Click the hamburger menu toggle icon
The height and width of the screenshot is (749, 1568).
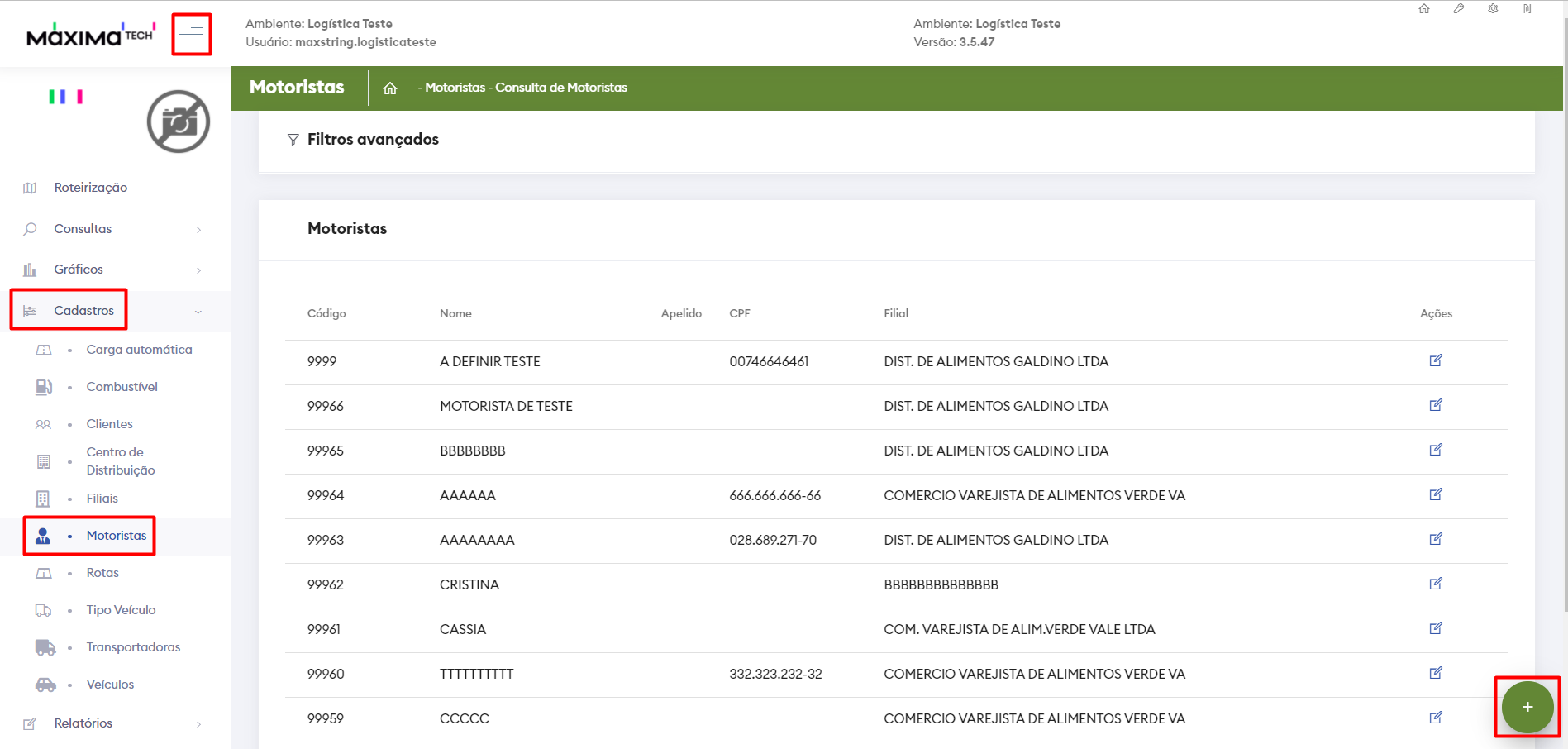(192, 35)
